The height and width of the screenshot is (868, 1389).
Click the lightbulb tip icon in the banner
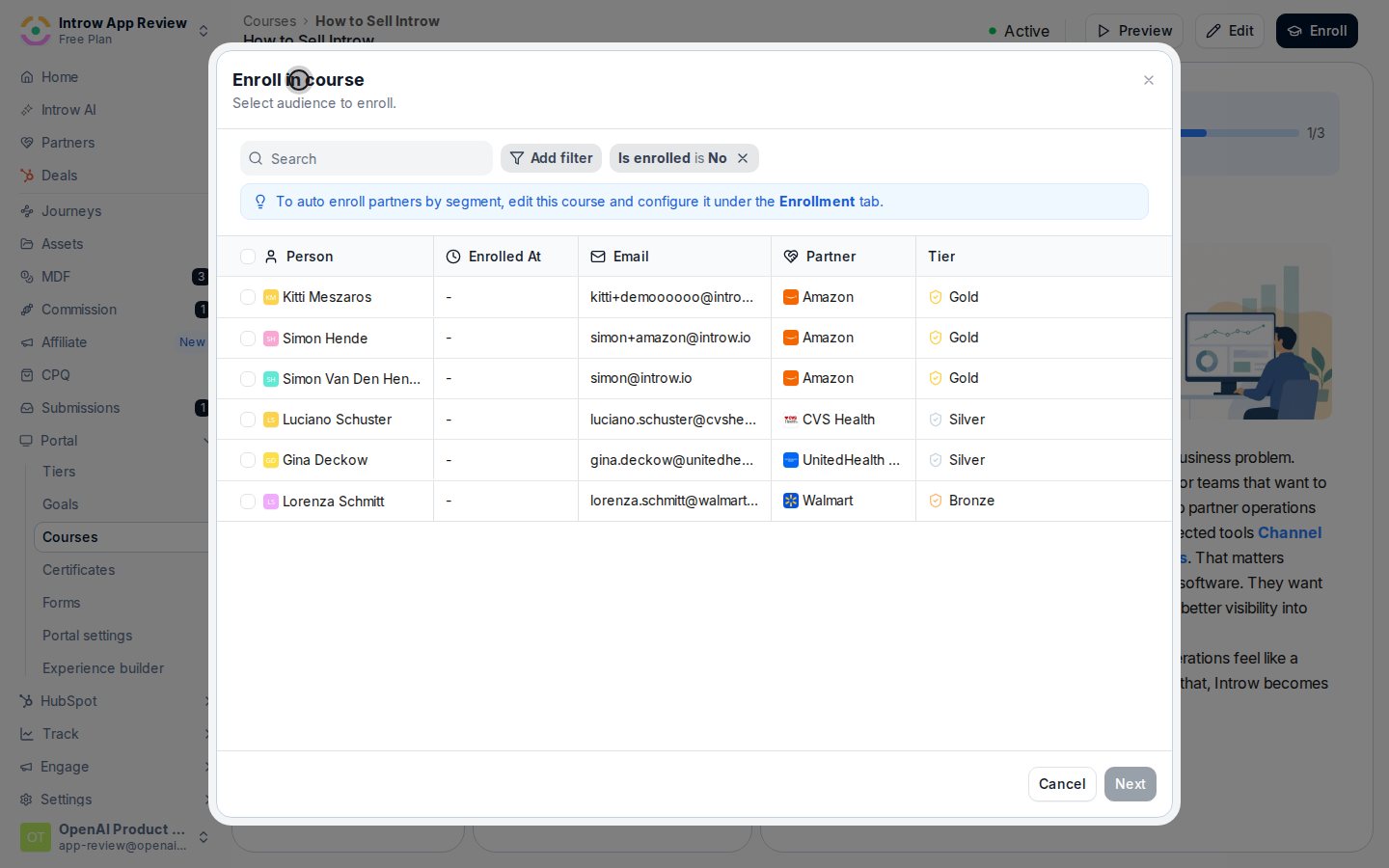tap(260, 202)
